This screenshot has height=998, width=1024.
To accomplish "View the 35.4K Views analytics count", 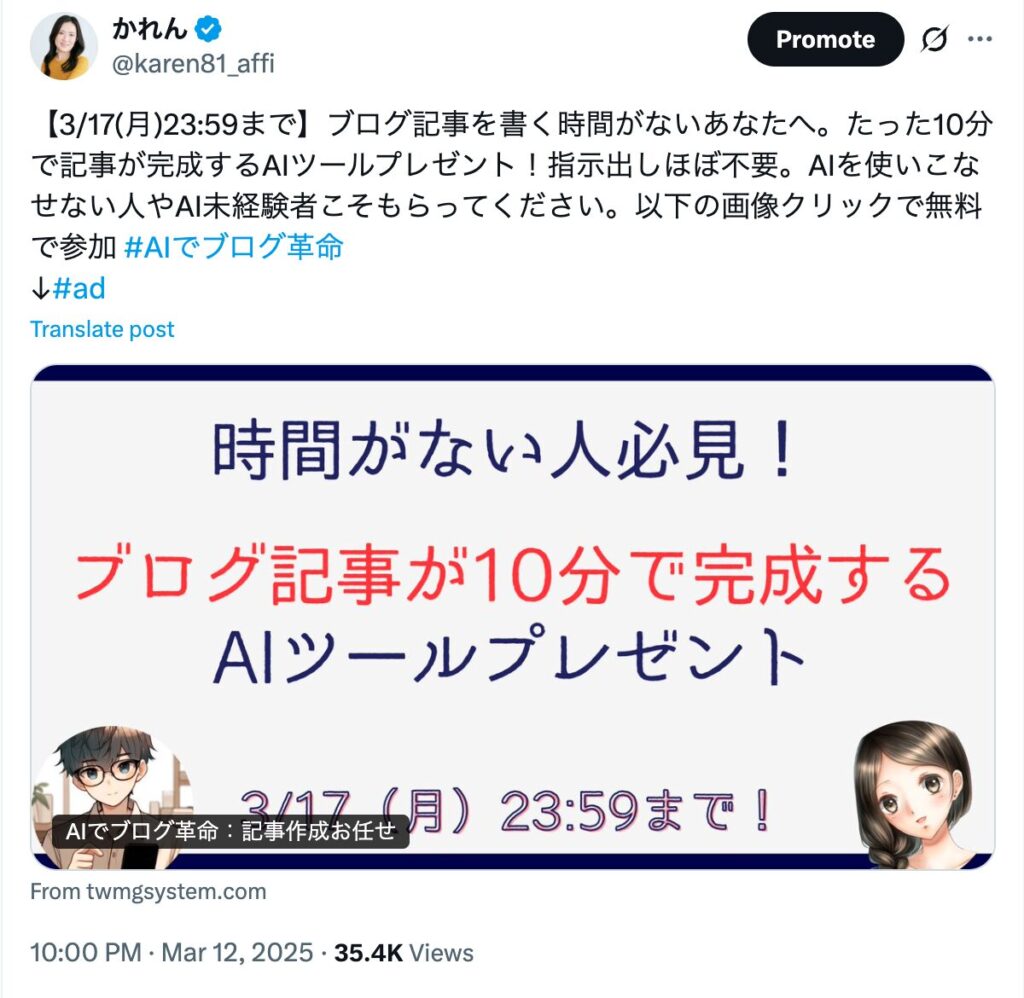I will pyautogui.click(x=404, y=952).
